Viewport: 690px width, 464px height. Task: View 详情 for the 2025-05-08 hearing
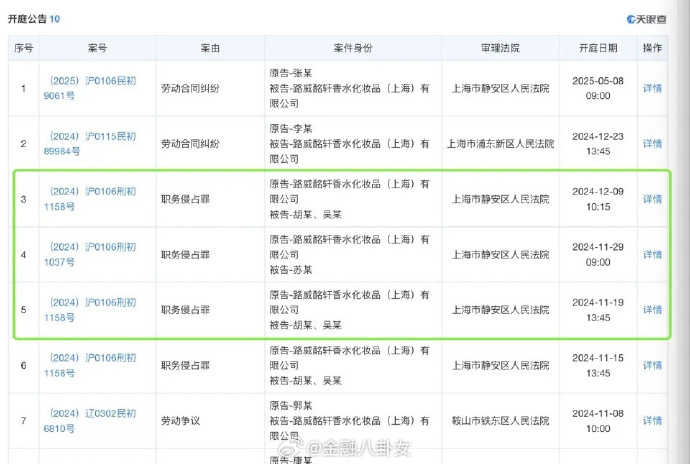click(x=652, y=88)
